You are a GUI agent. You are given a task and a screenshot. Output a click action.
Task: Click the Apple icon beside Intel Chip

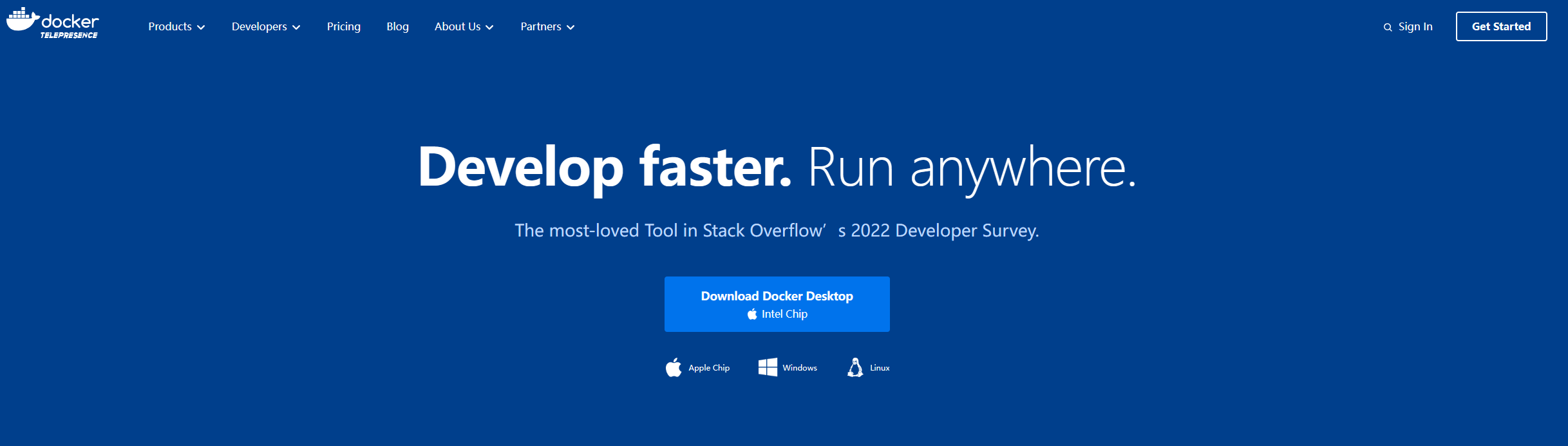[752, 314]
